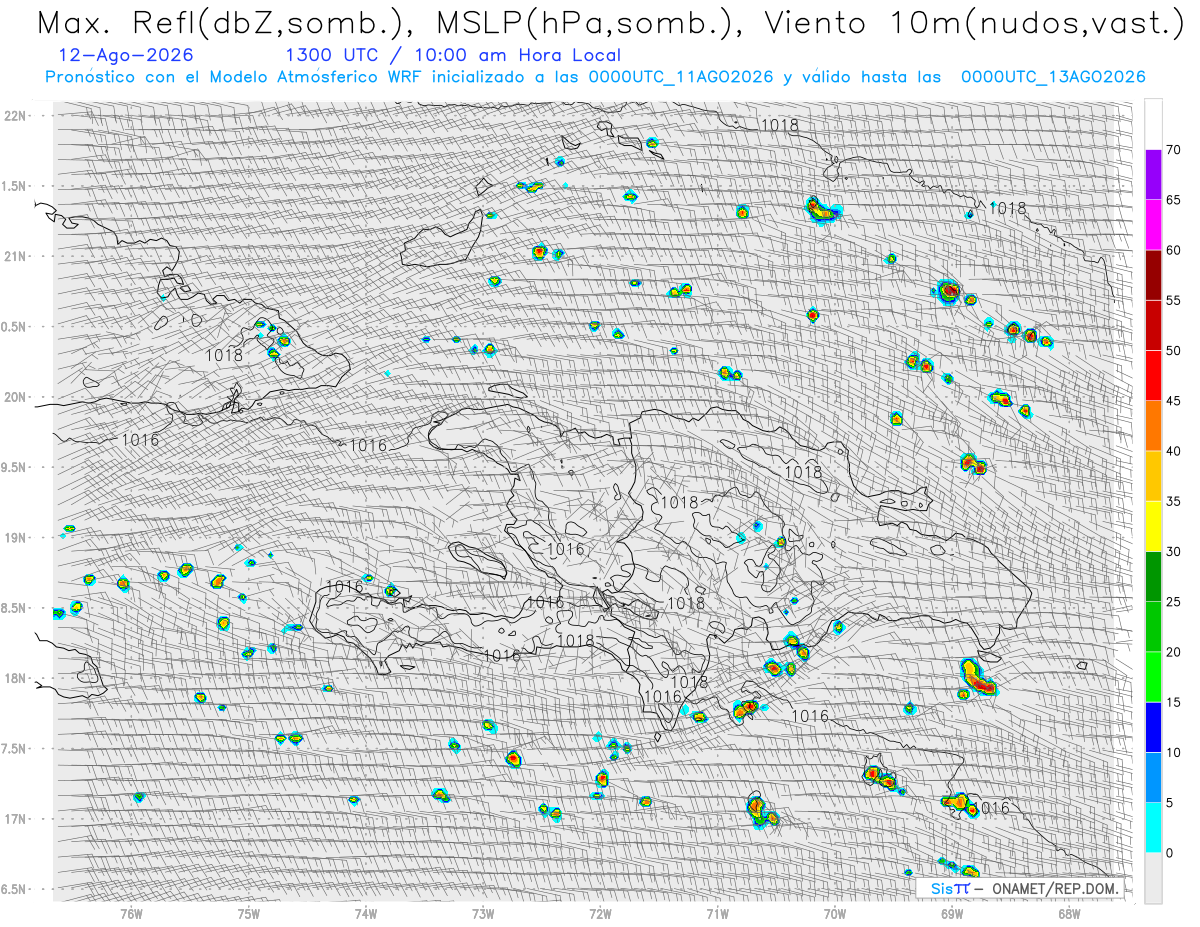Pick the dark green 25–30 dBZ colorbar segment
The height and width of the screenshot is (927, 1200).
(1153, 576)
